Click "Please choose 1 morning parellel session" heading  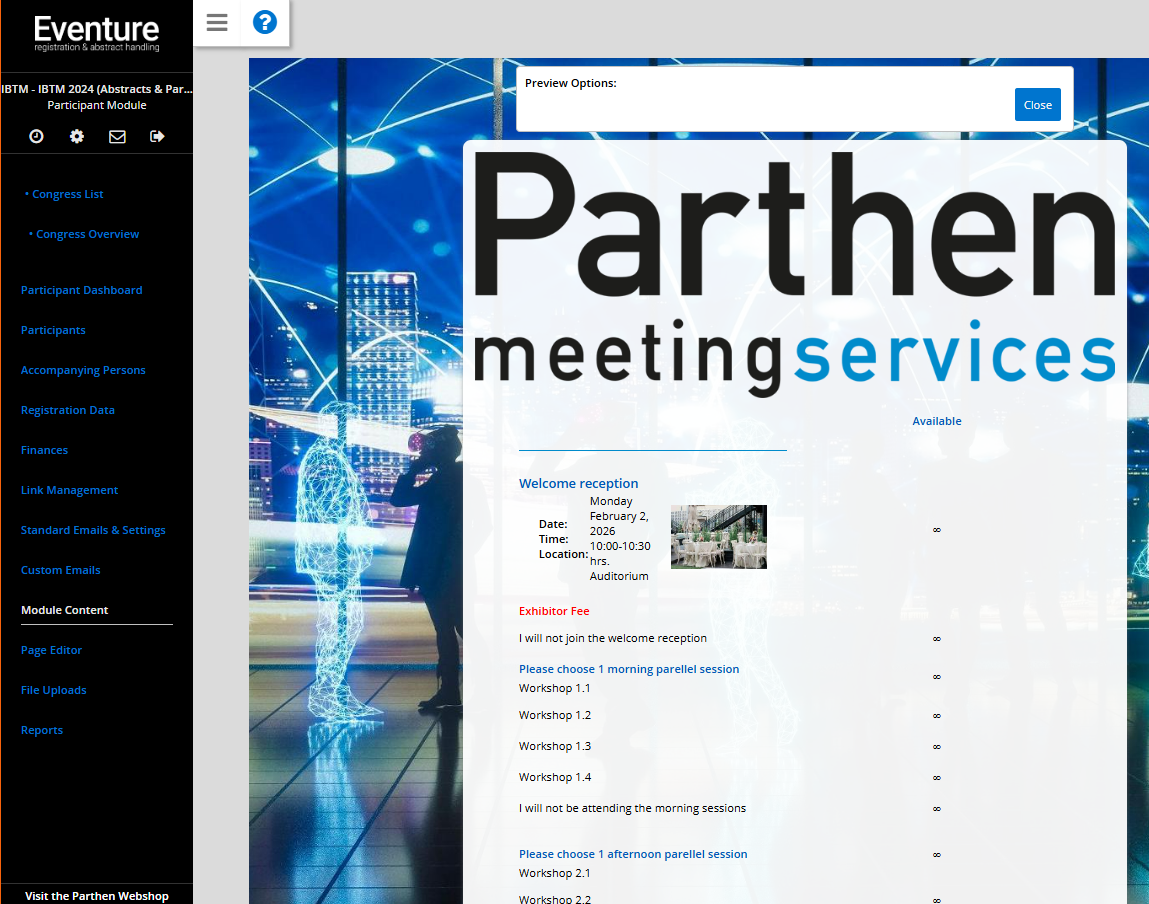pyautogui.click(x=629, y=669)
